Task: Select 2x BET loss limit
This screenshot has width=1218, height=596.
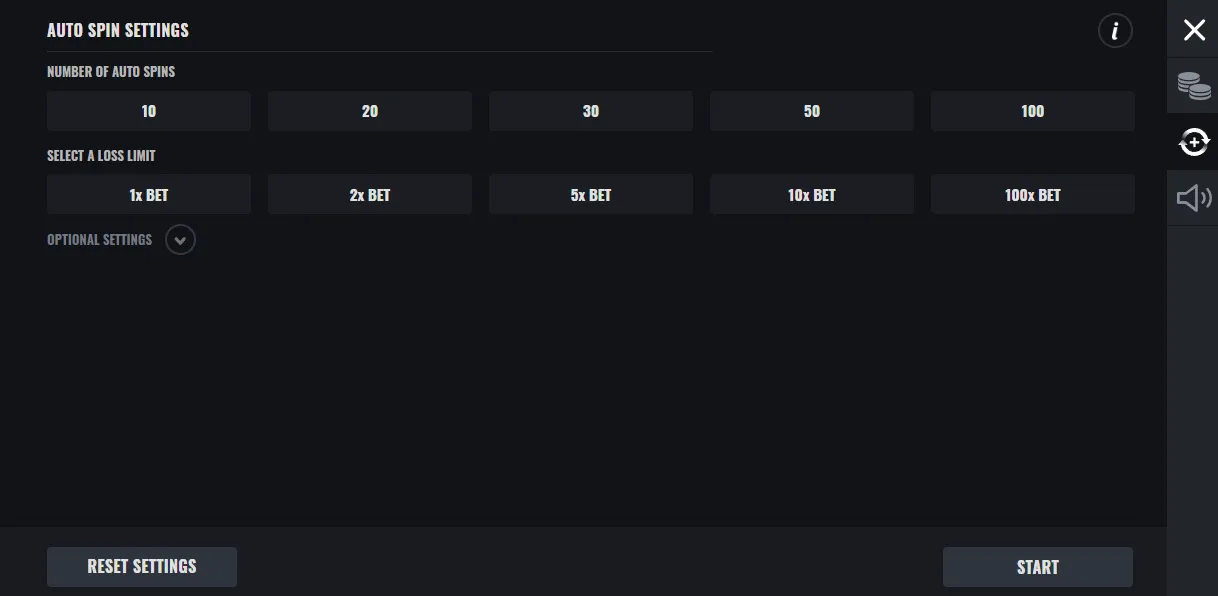Action: [370, 195]
